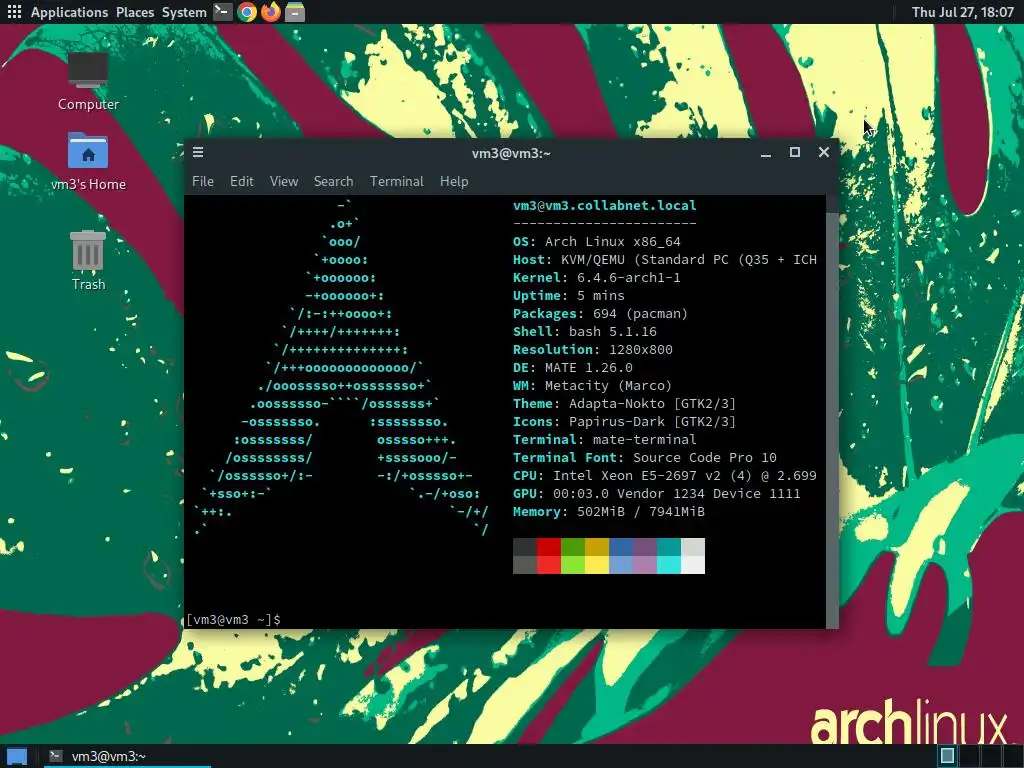This screenshot has width=1024, height=768.
Task: Open file manager launcher in top panel
Action: [295, 12]
